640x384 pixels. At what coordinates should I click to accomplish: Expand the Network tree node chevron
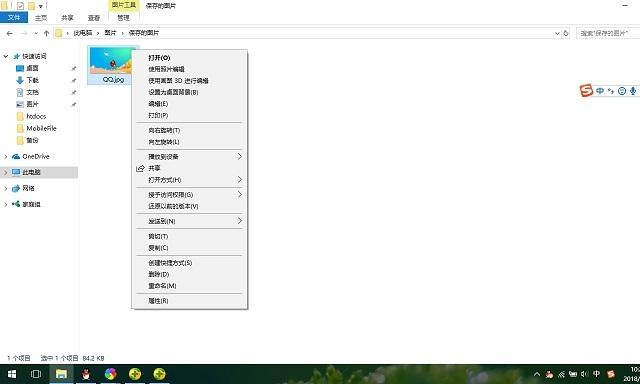tap(6, 189)
